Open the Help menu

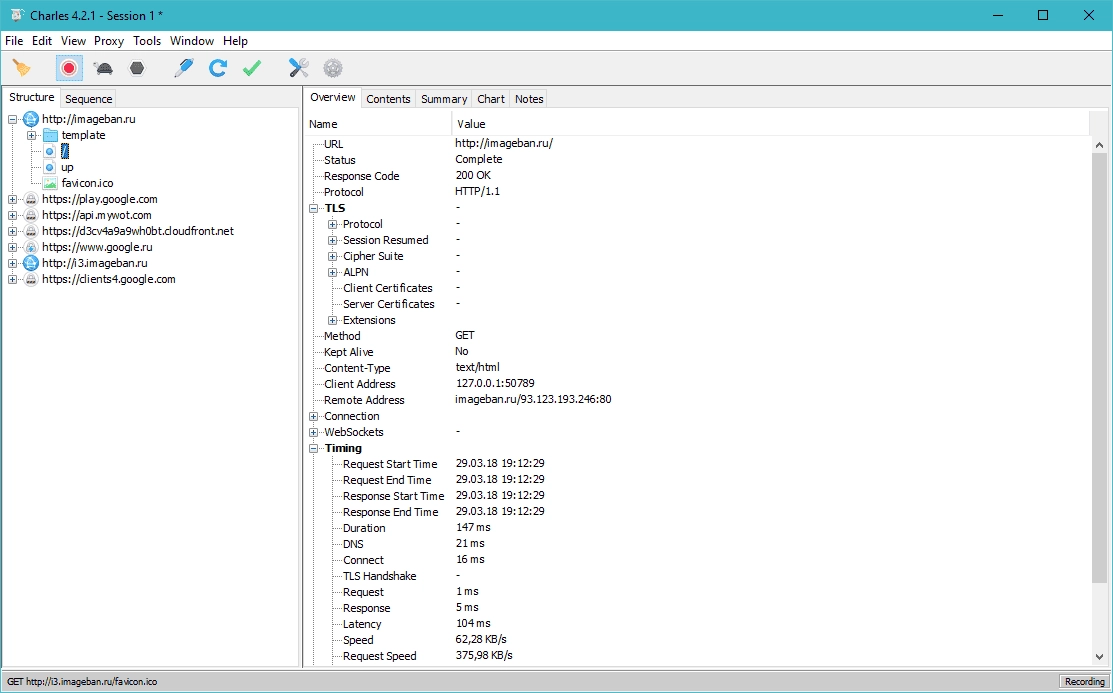235,40
